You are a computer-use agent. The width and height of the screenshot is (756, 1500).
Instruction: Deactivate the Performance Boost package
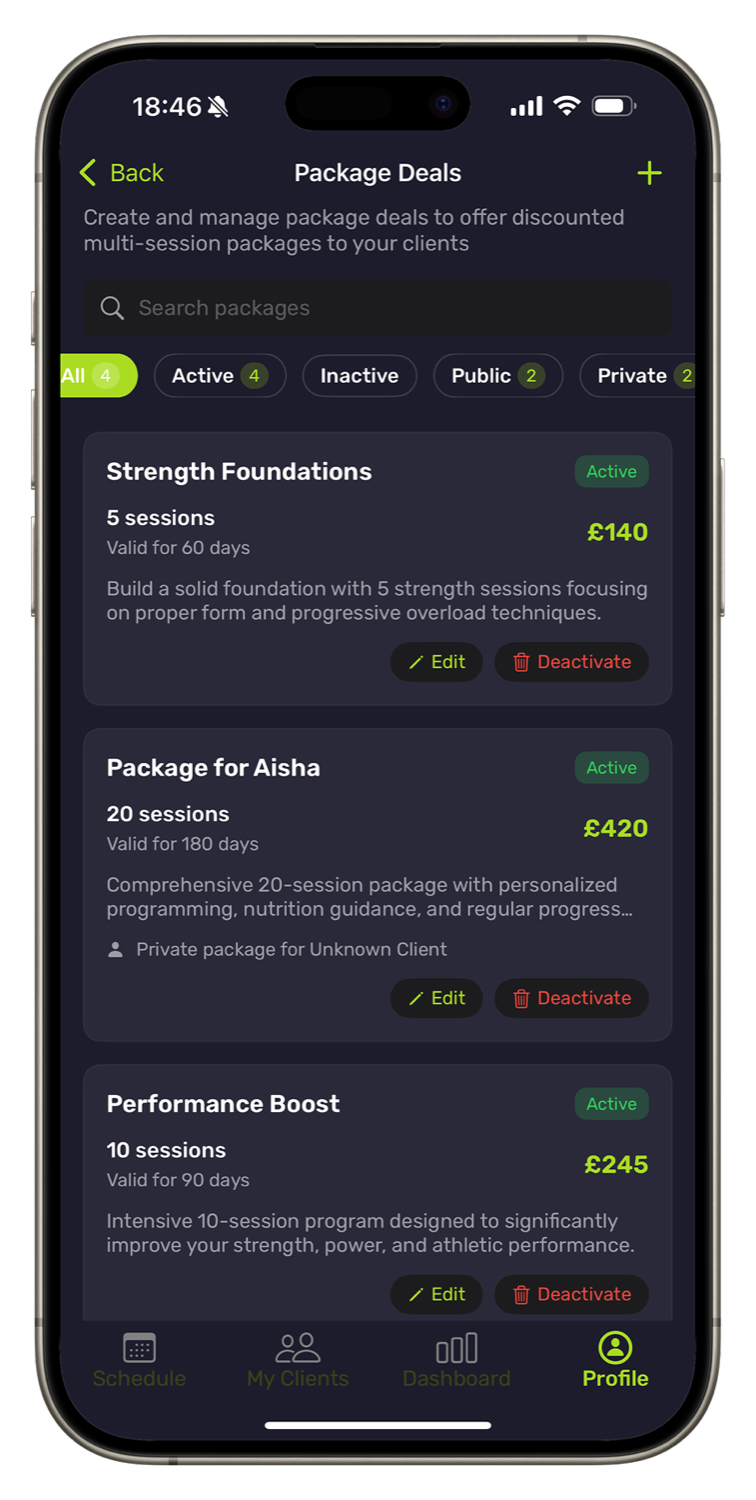pos(571,1294)
